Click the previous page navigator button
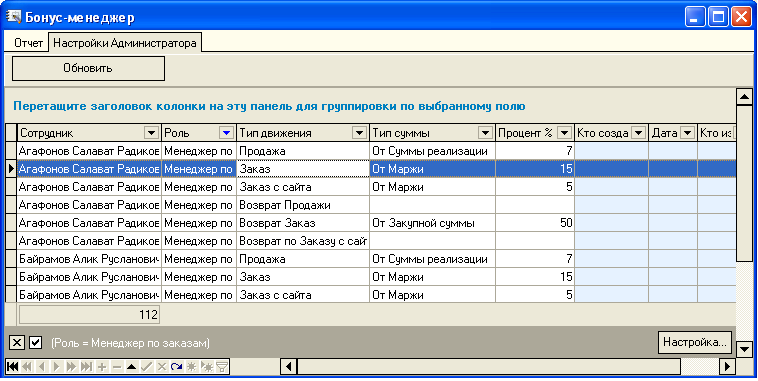The width and height of the screenshot is (758, 381). (x=27, y=366)
